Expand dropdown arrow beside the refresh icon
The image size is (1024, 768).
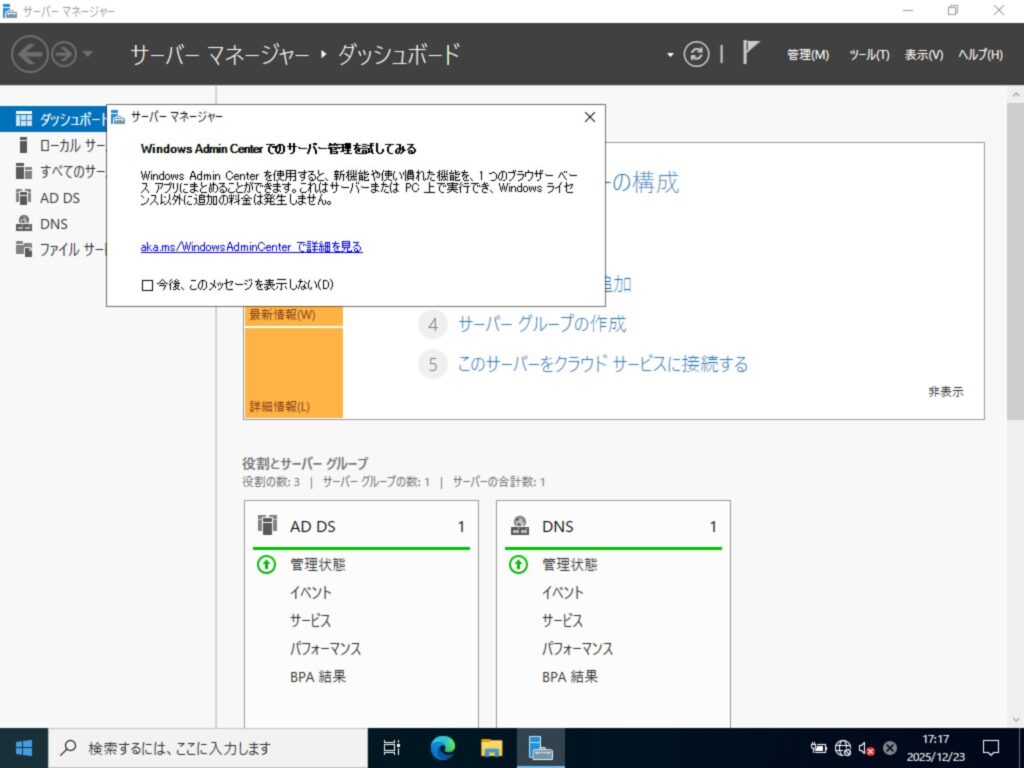coord(670,55)
